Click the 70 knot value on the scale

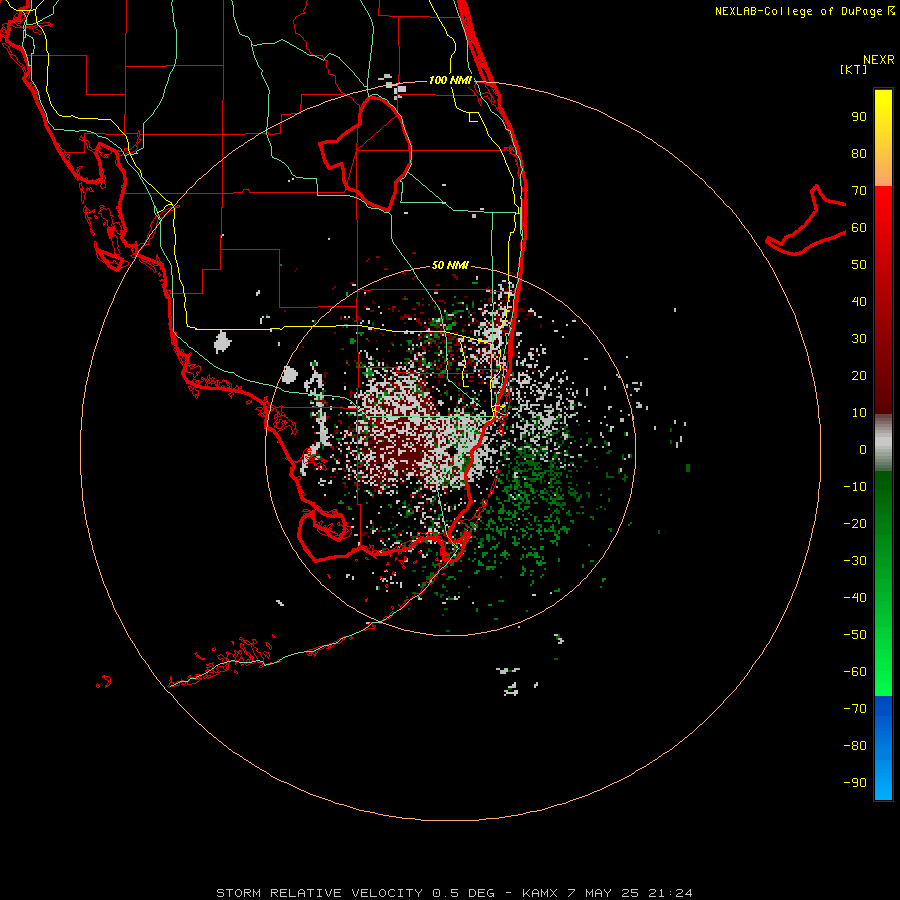click(859, 191)
